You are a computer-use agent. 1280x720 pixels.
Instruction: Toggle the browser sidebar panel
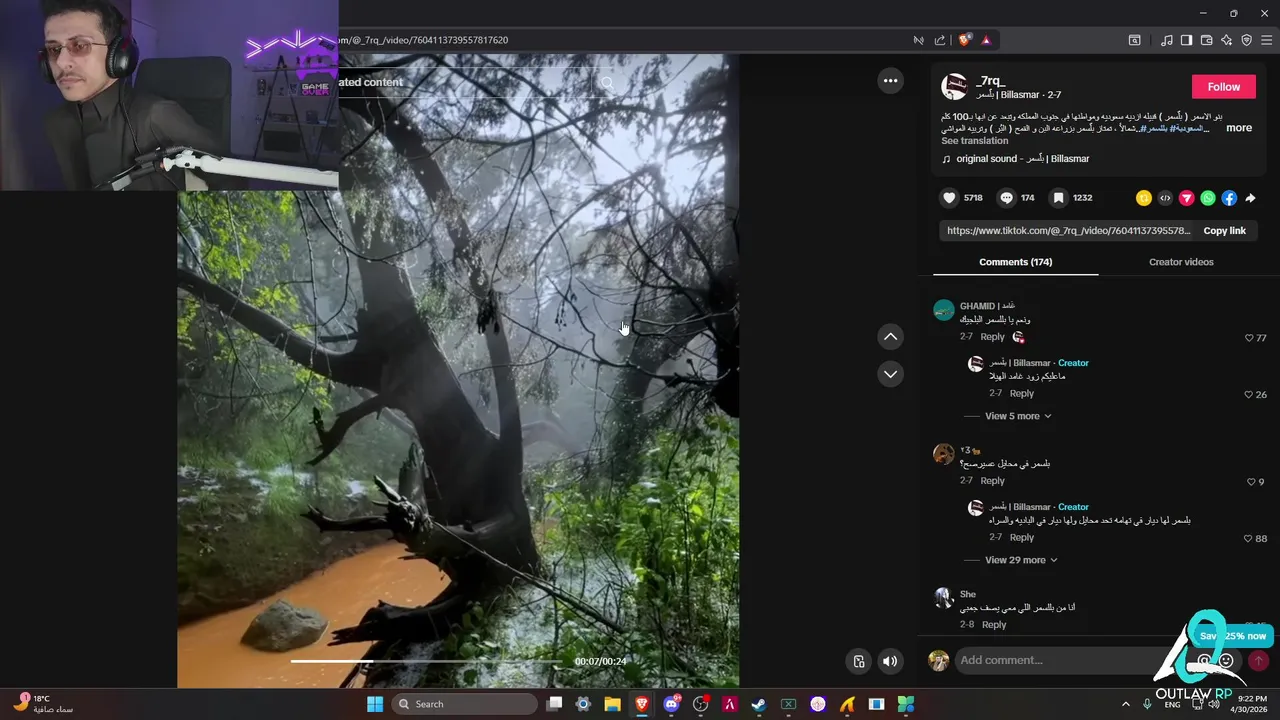[1186, 40]
